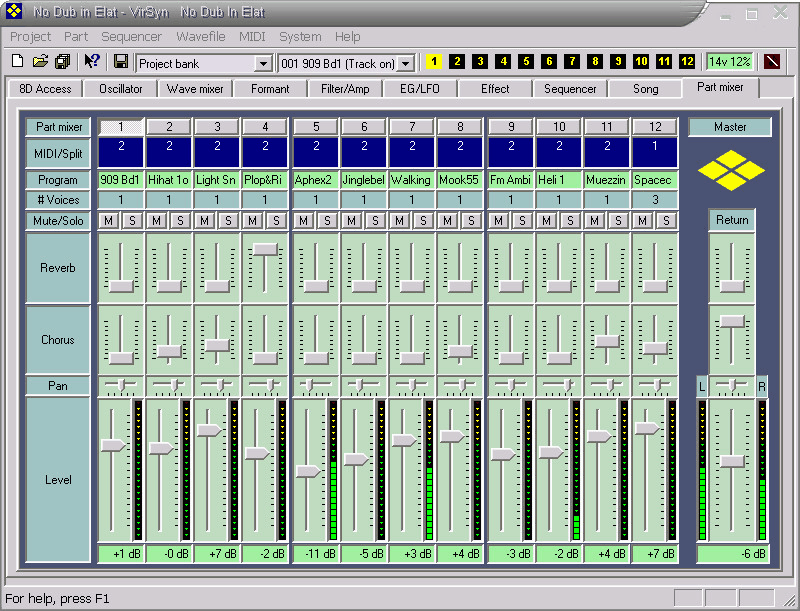The width and height of the screenshot is (800, 611).
Task: Click the VirSyn yellow diamond master logo
Action: [731, 170]
